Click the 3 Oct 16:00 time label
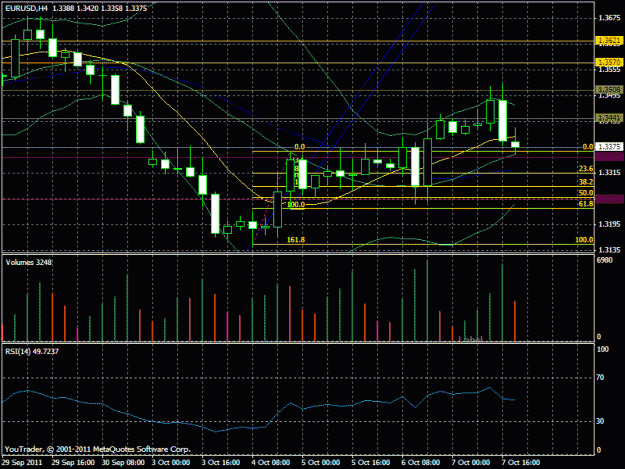Image resolution: width=625 pixels, height=469 pixels. (221, 463)
